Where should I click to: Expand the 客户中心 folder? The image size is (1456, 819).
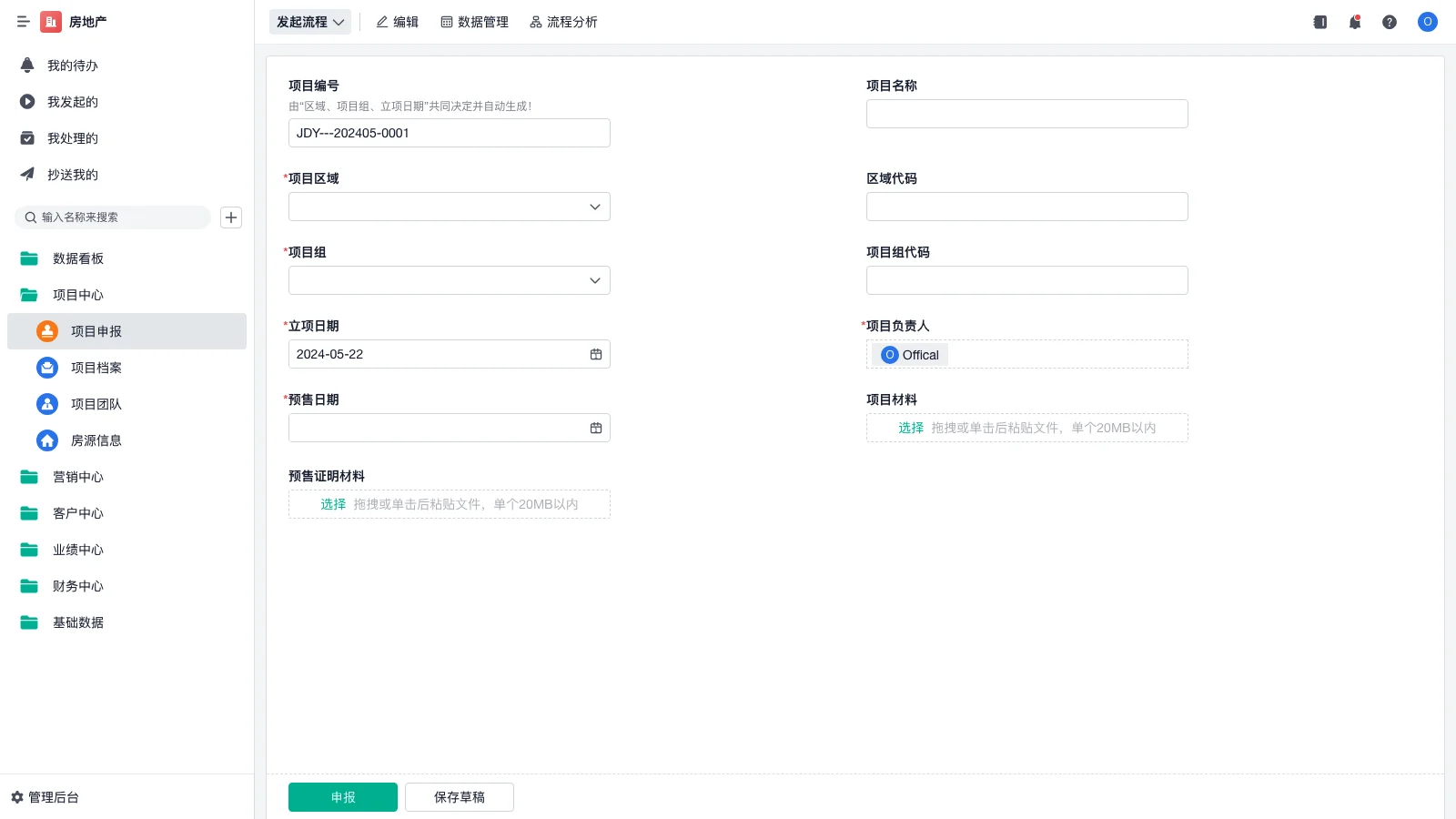[x=126, y=513]
